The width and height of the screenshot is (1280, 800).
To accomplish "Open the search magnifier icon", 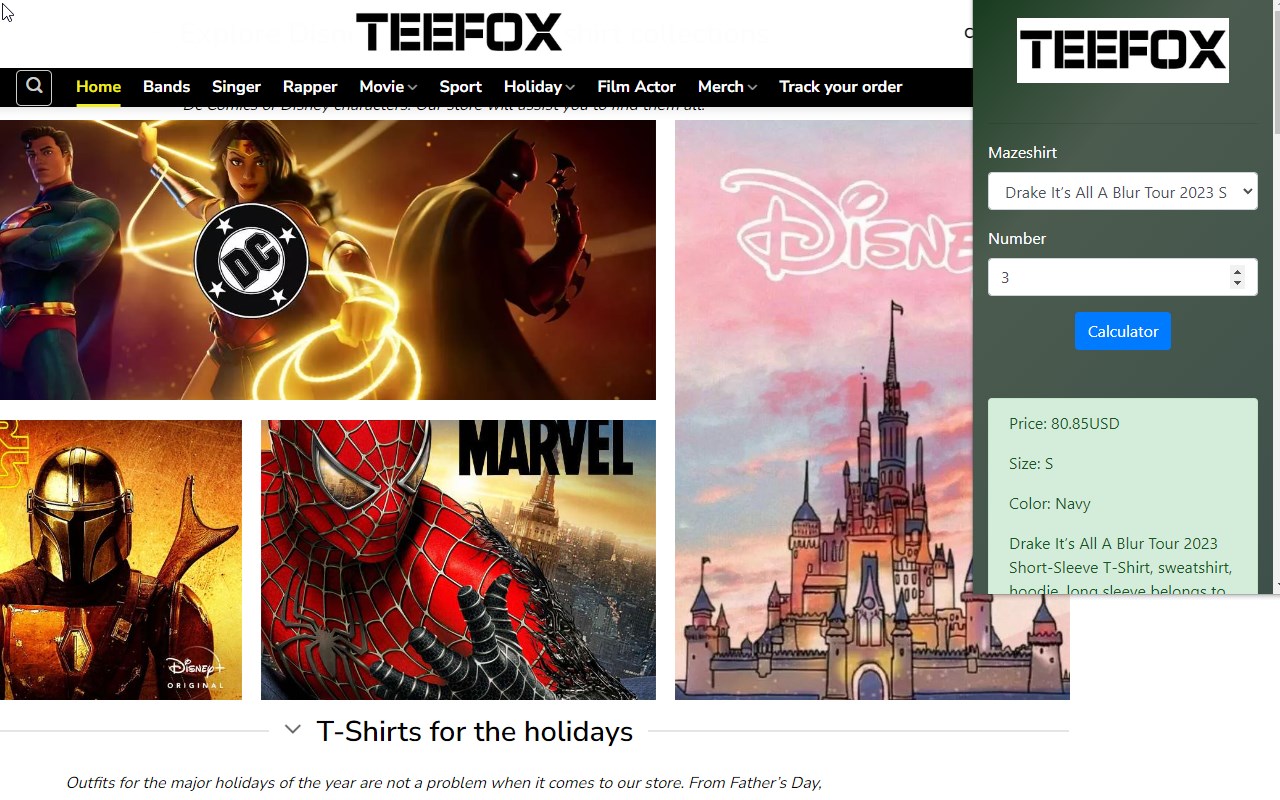I will (x=34, y=87).
